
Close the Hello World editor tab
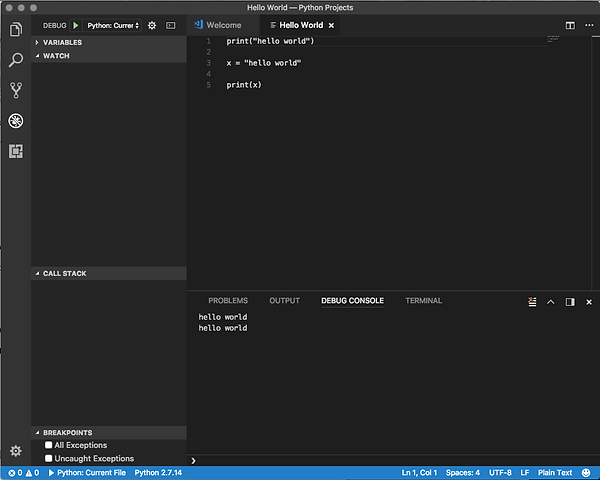[331, 25]
